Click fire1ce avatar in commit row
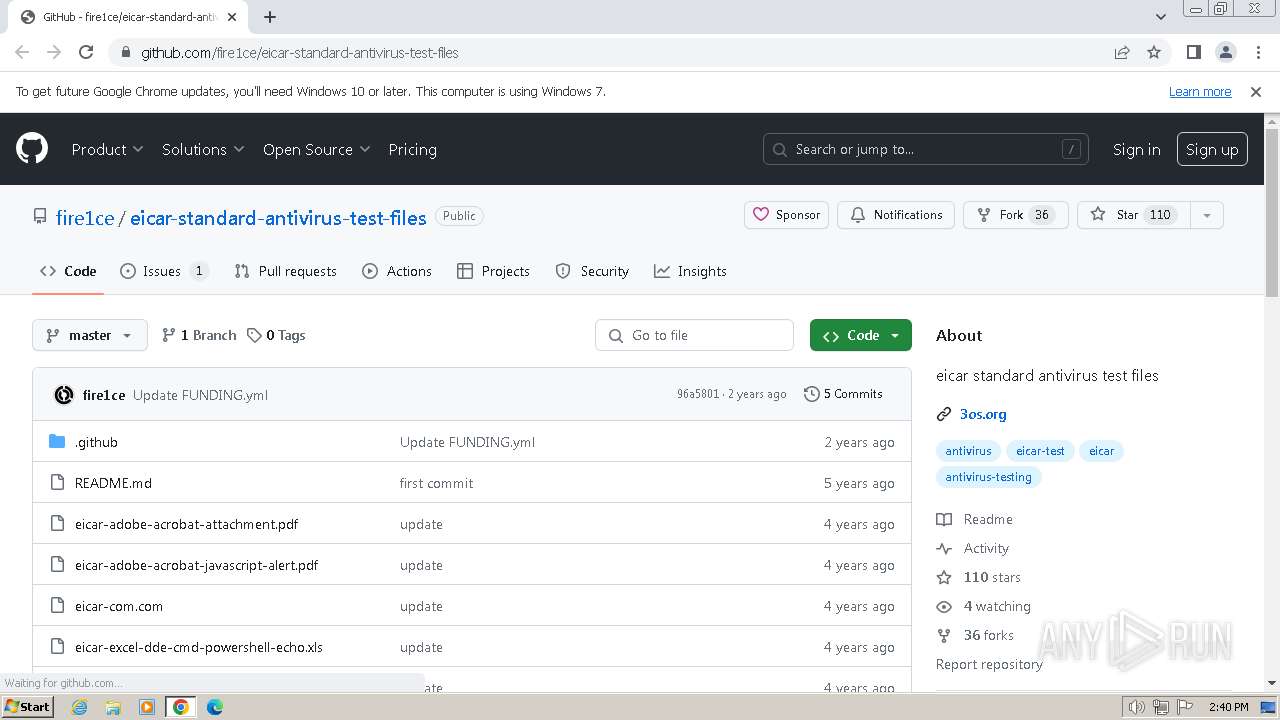The height and width of the screenshot is (720, 1280). 64,395
